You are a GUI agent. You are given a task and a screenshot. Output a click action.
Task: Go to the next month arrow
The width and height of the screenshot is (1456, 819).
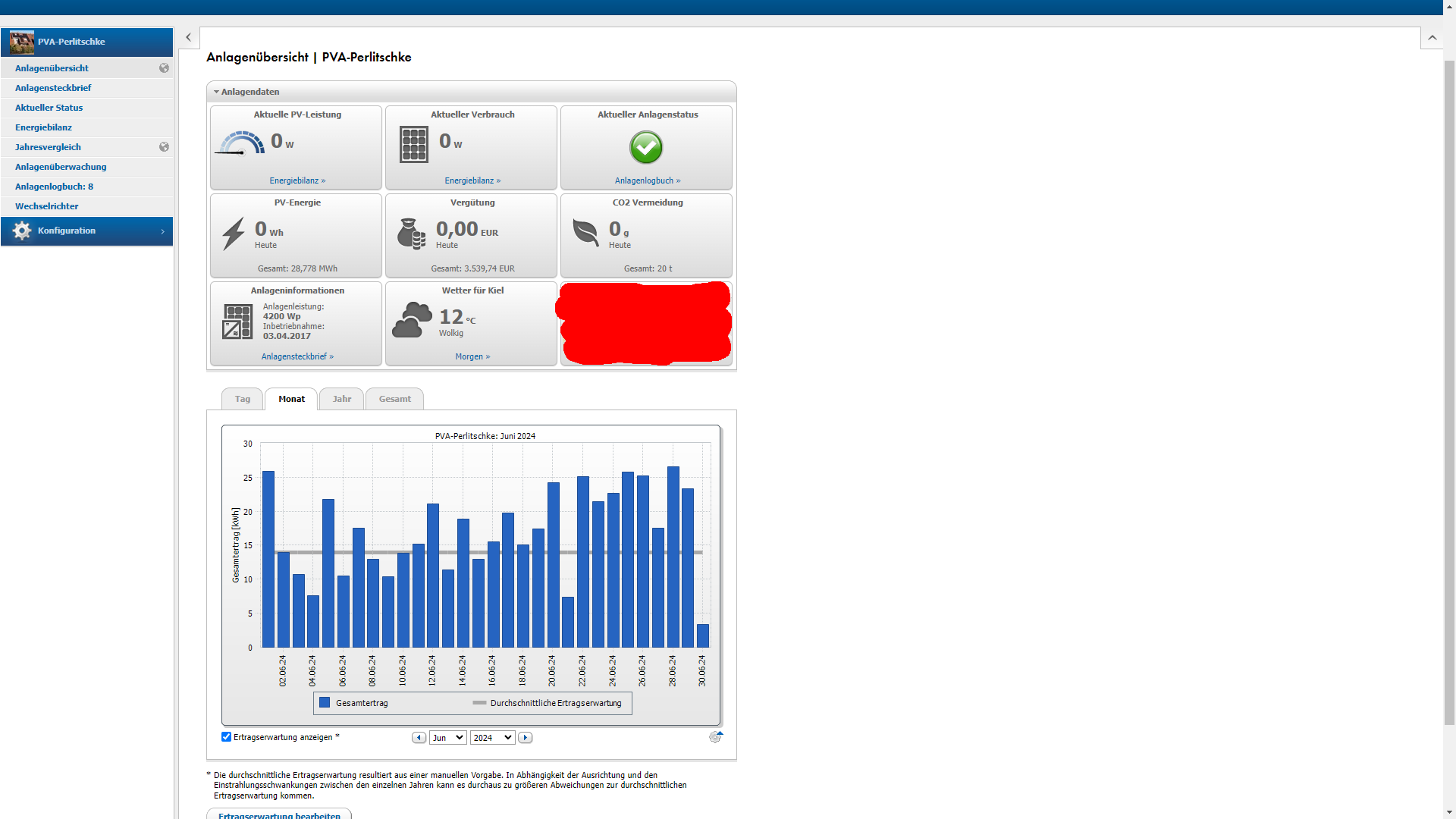(526, 738)
